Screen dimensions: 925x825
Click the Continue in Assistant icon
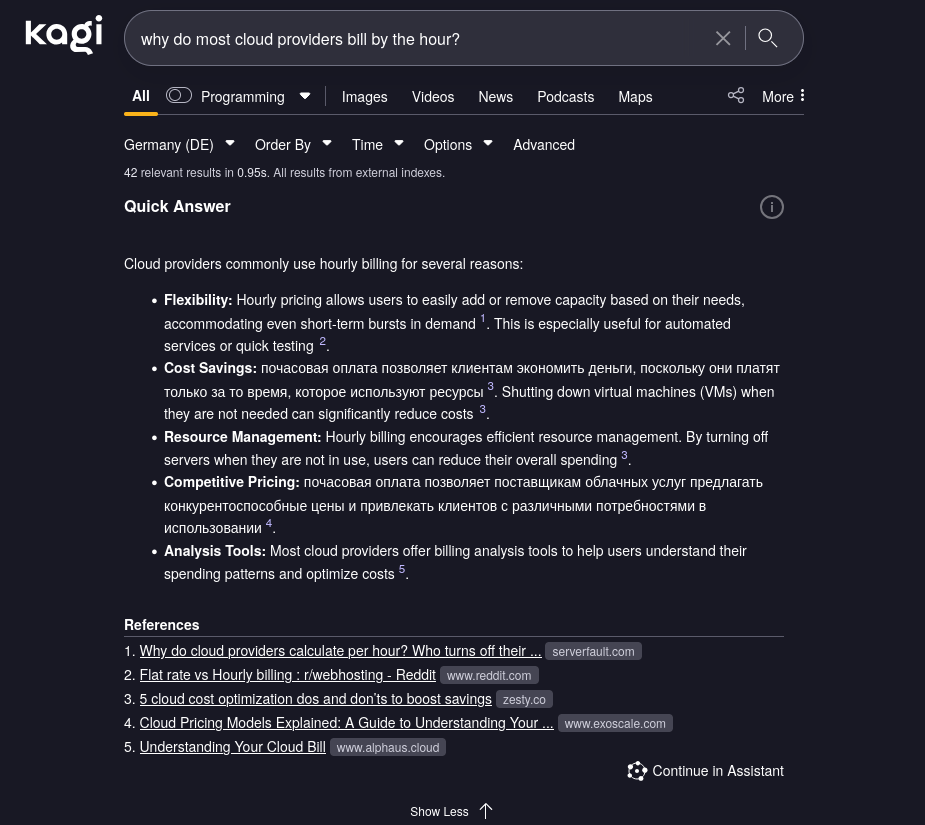click(x=637, y=771)
